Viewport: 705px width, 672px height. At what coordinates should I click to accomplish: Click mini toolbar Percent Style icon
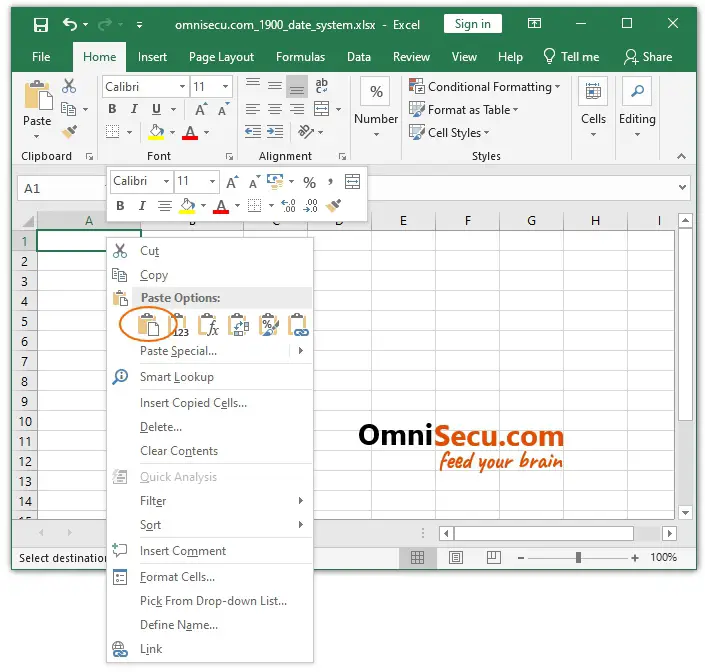(x=309, y=182)
